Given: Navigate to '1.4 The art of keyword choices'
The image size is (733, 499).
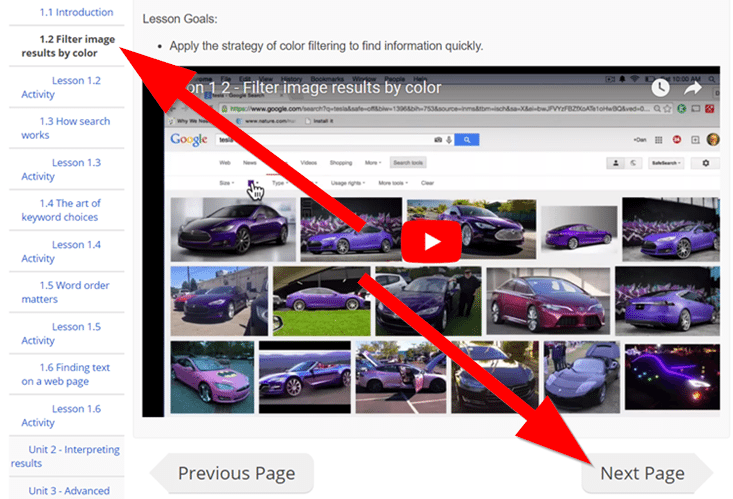Looking at the screenshot, I should pyautogui.click(x=61, y=210).
